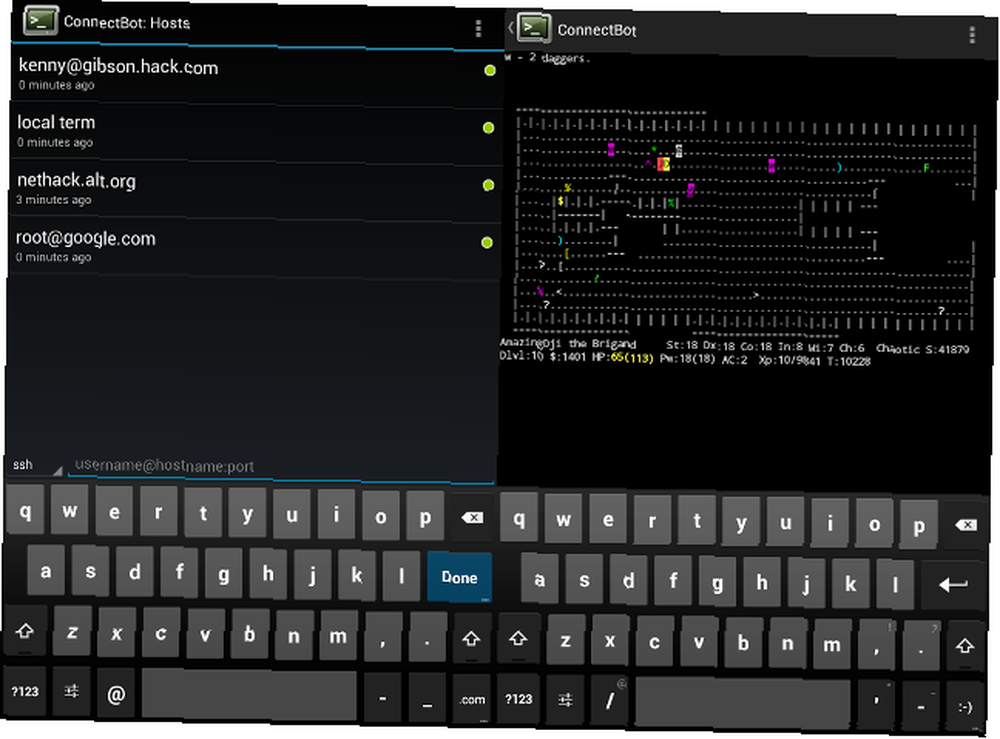Tap backspace key on left keyboard
Image resolution: width=1000 pixels, height=739 pixels.
[x=472, y=517]
